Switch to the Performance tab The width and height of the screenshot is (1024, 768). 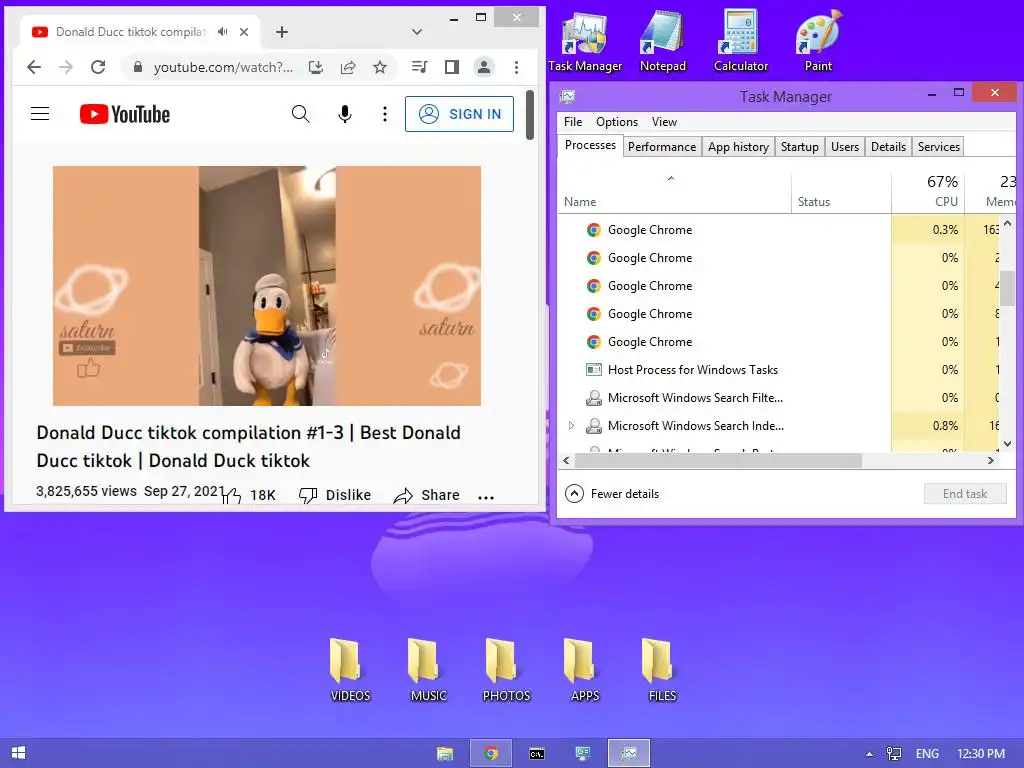tap(662, 147)
